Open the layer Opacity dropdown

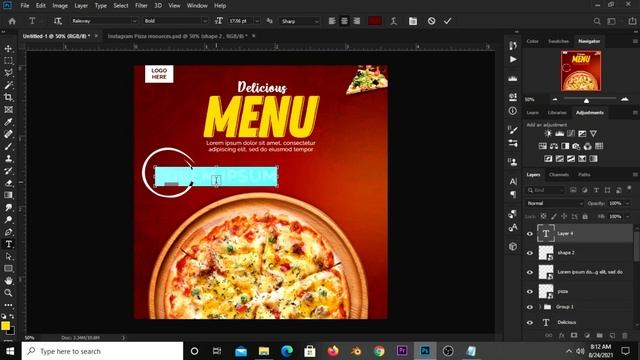(628, 203)
